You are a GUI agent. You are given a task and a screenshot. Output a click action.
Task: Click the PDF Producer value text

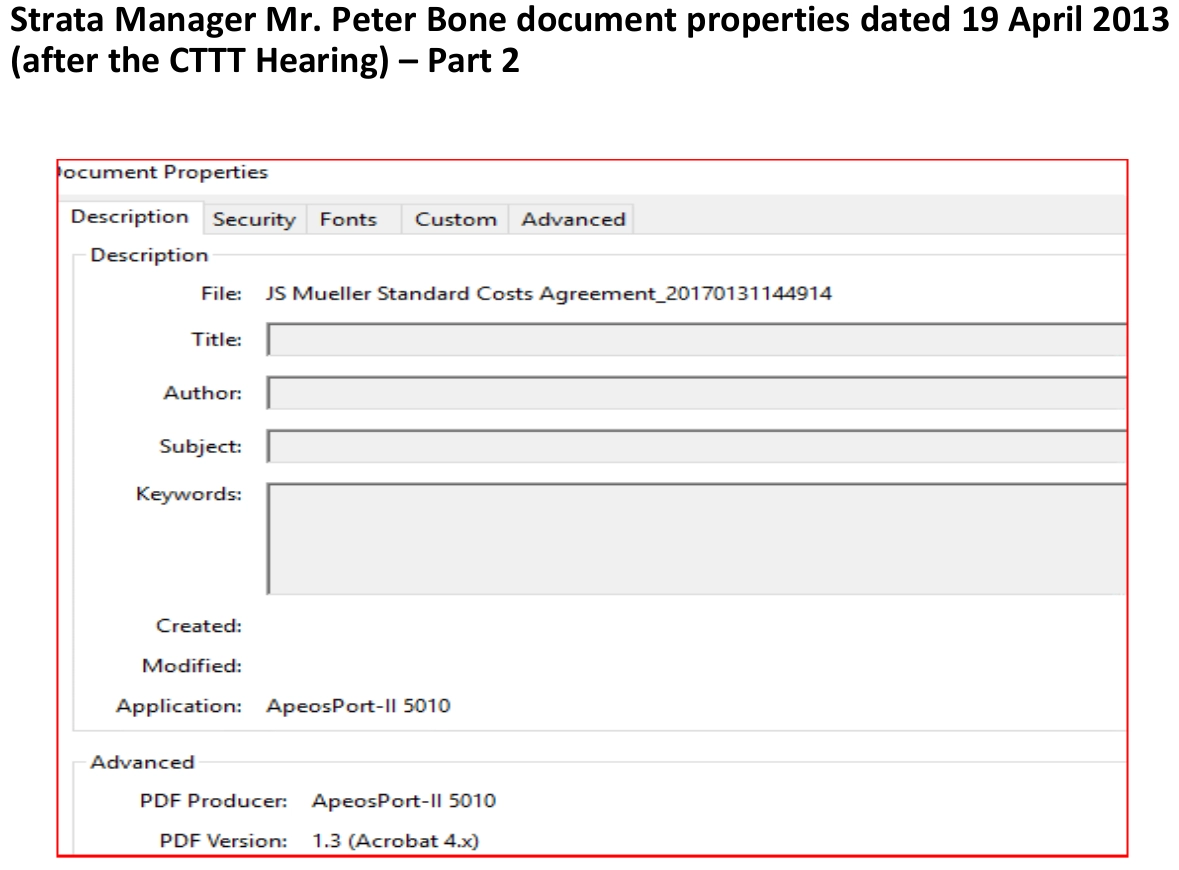(x=404, y=801)
